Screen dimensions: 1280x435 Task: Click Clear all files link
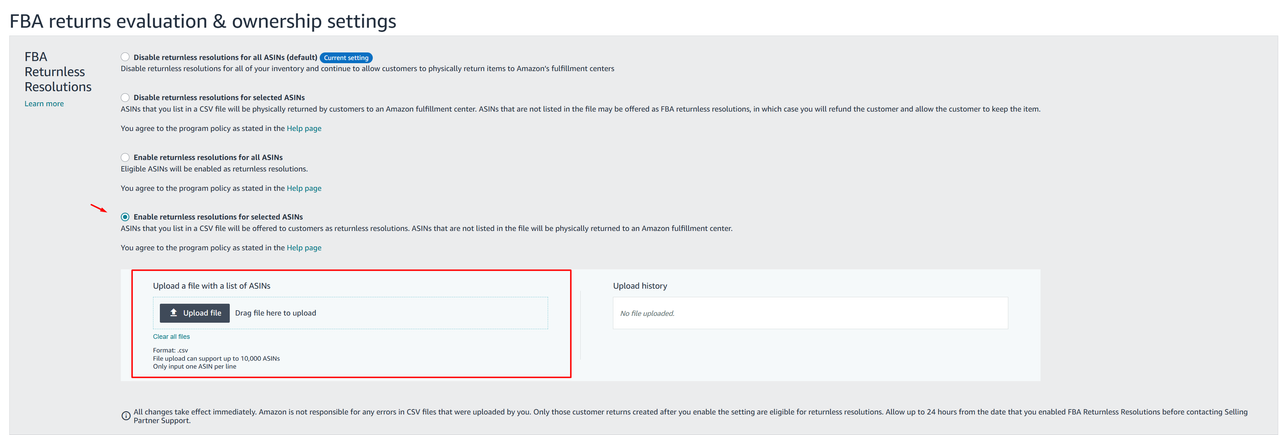click(171, 337)
